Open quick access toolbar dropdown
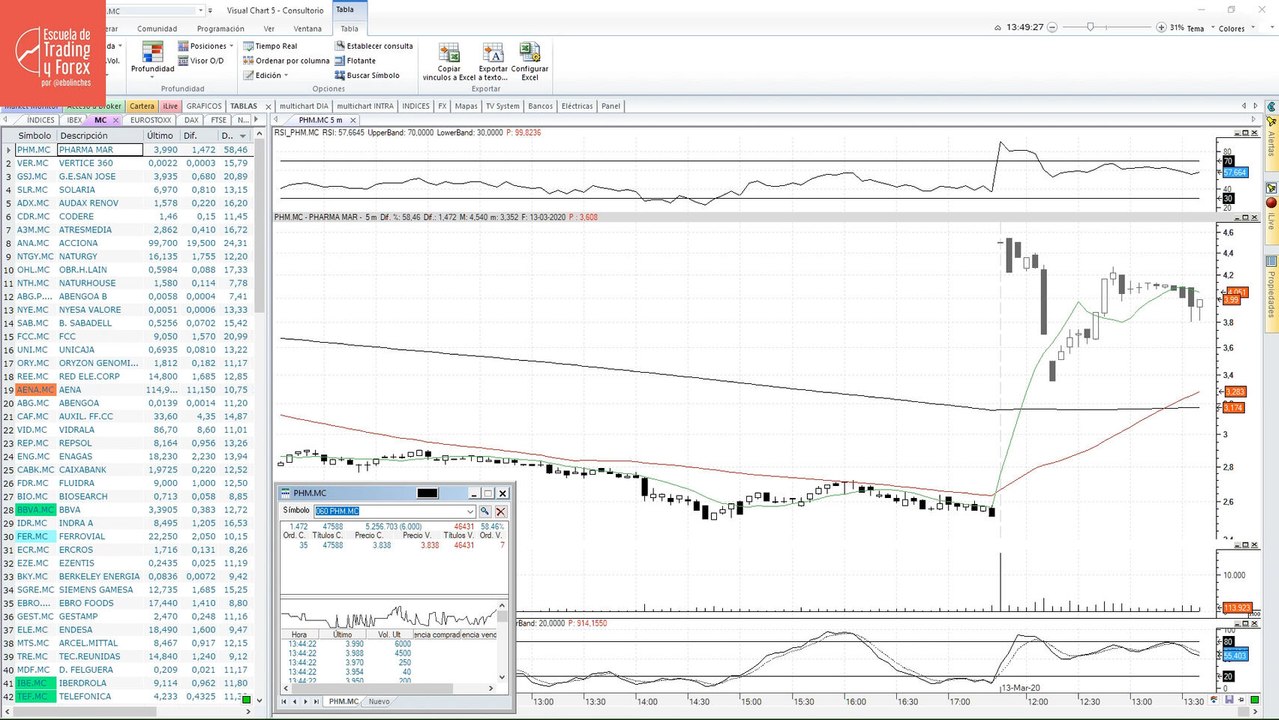The width and height of the screenshot is (1279, 720). [x=210, y=10]
